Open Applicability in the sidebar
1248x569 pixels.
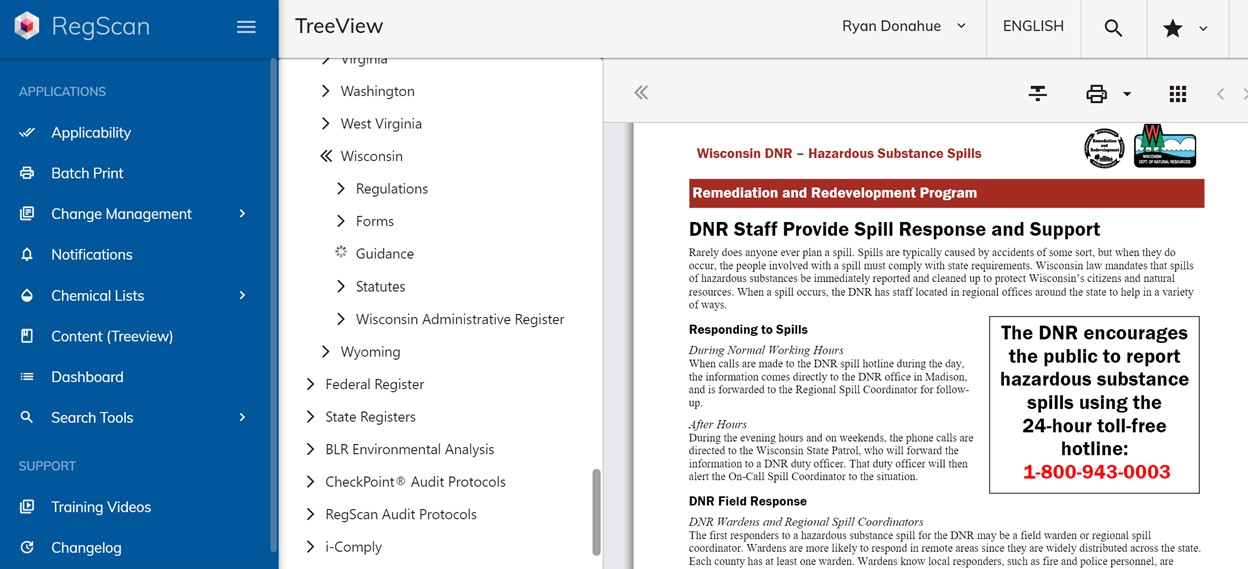click(91, 133)
